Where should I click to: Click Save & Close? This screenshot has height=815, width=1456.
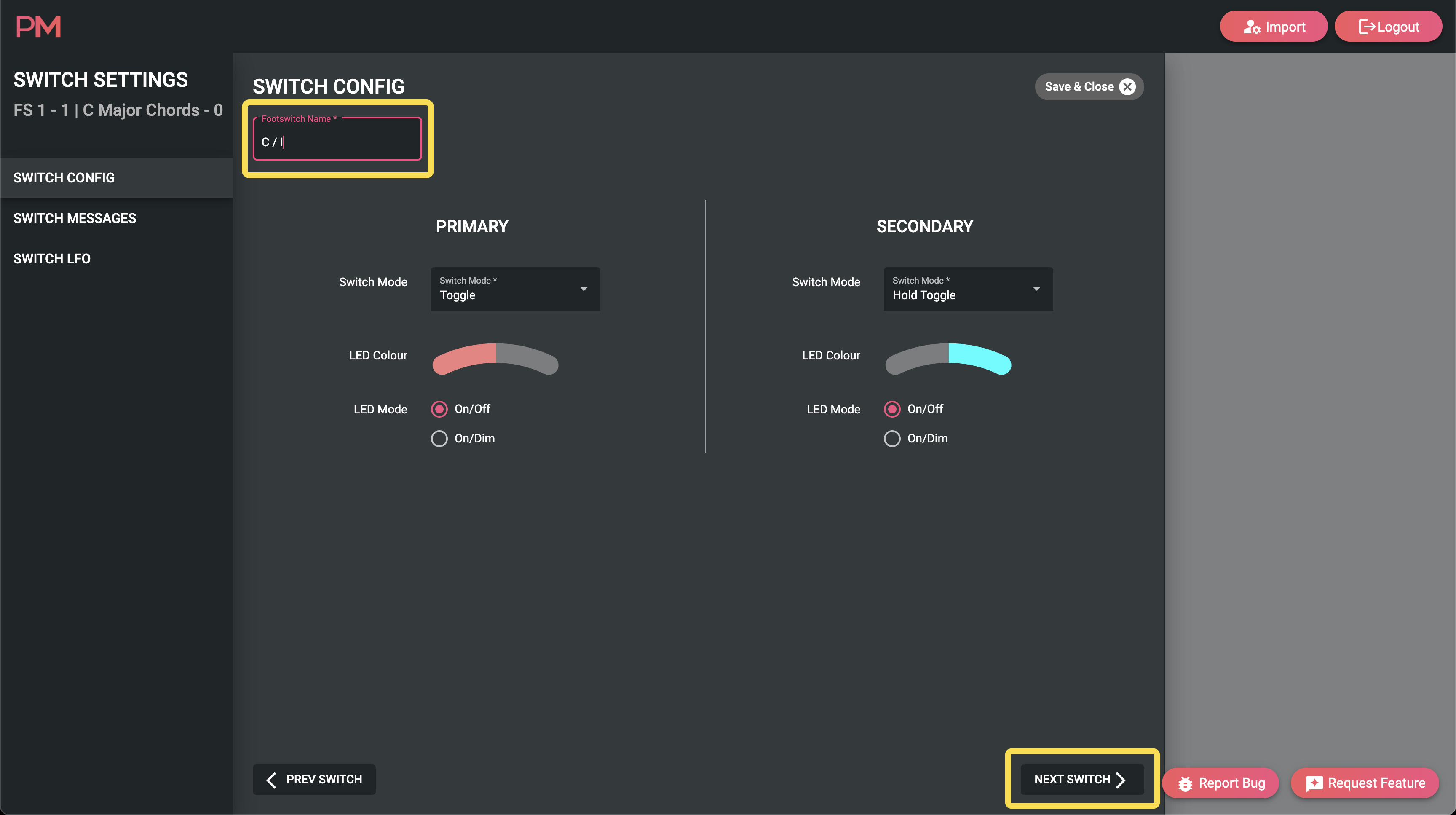(1089, 86)
